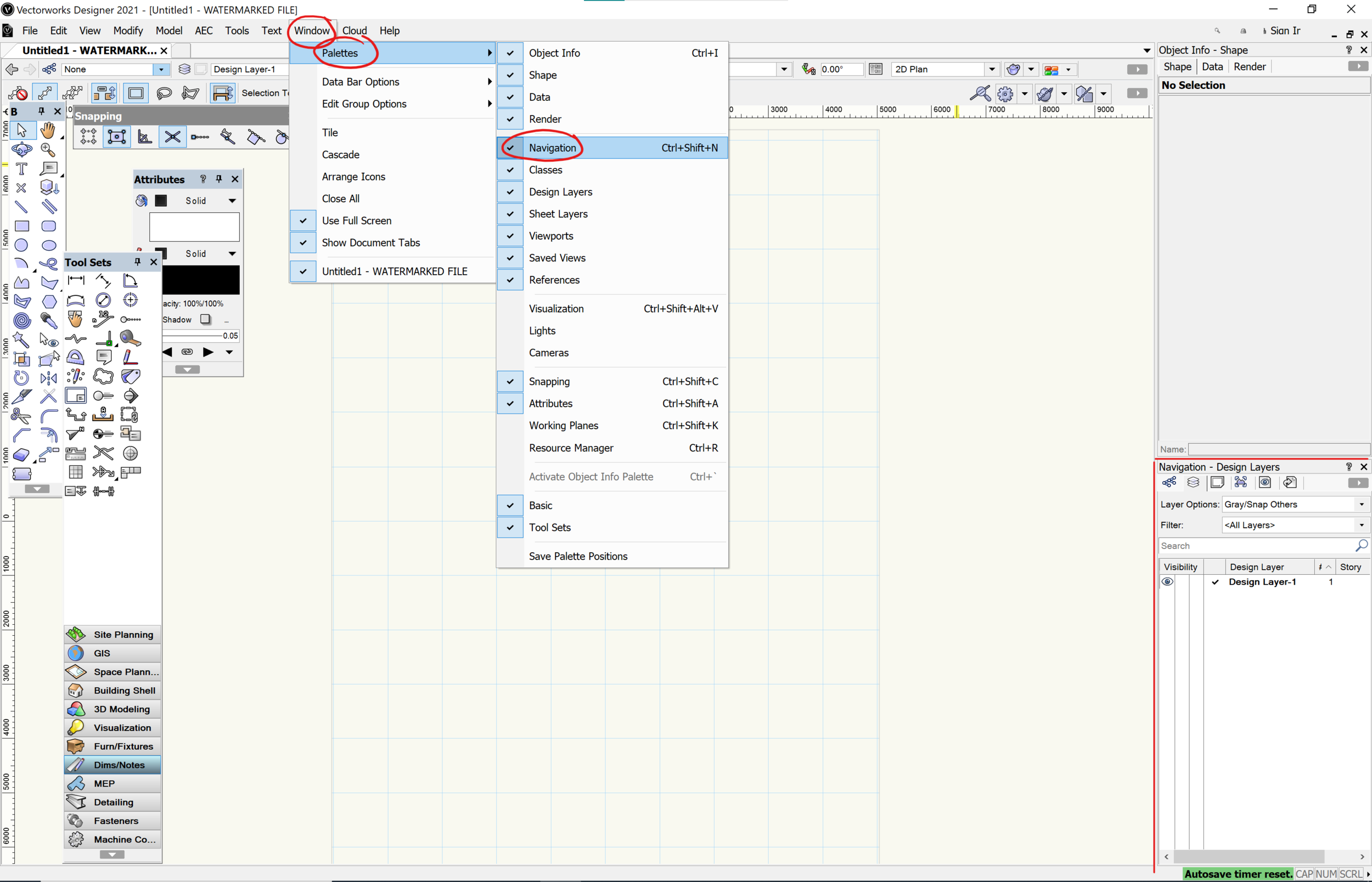Open the File menu
Image resolution: width=1372 pixels, height=882 pixels.
point(30,30)
